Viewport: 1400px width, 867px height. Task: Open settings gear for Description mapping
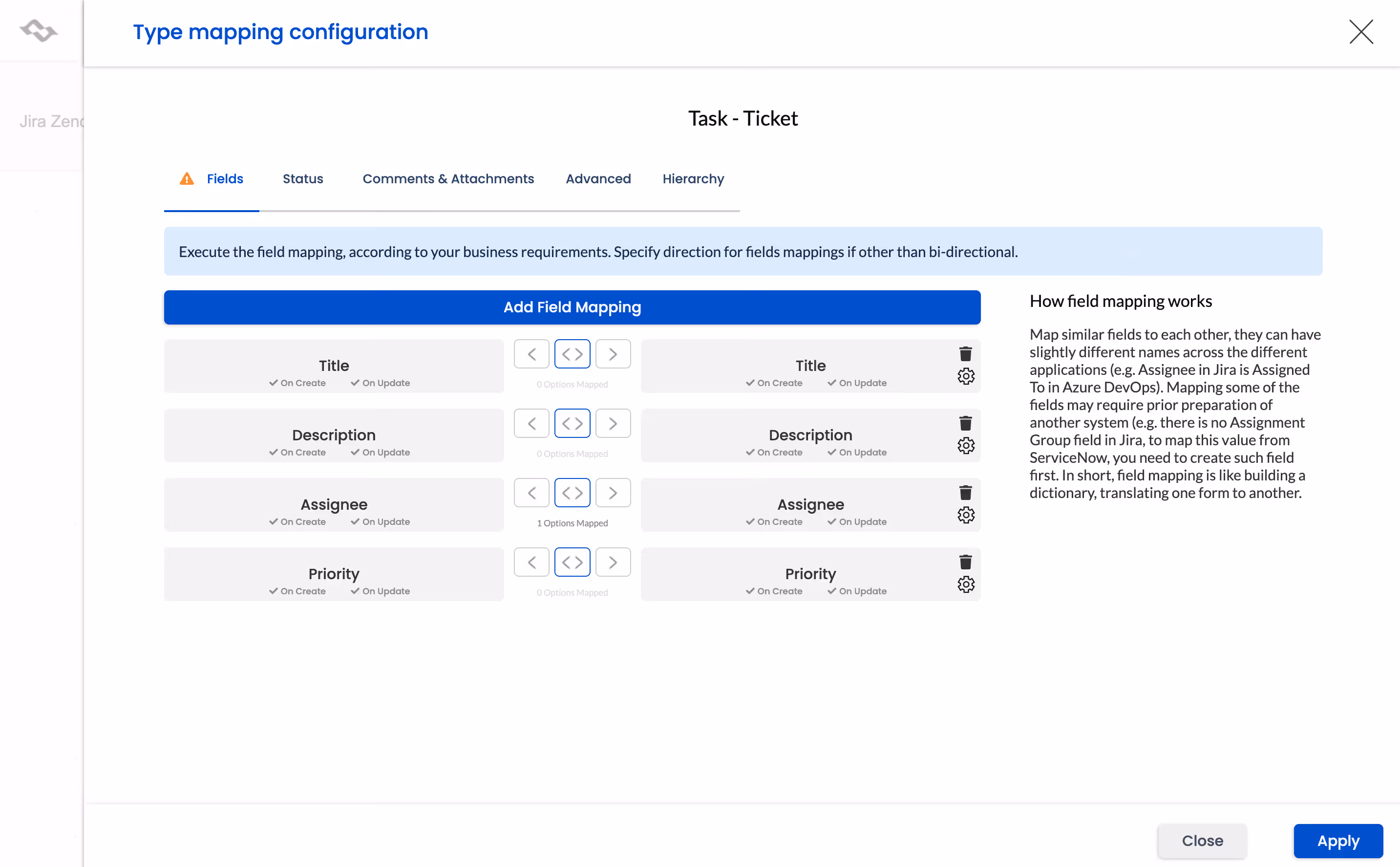pos(966,446)
